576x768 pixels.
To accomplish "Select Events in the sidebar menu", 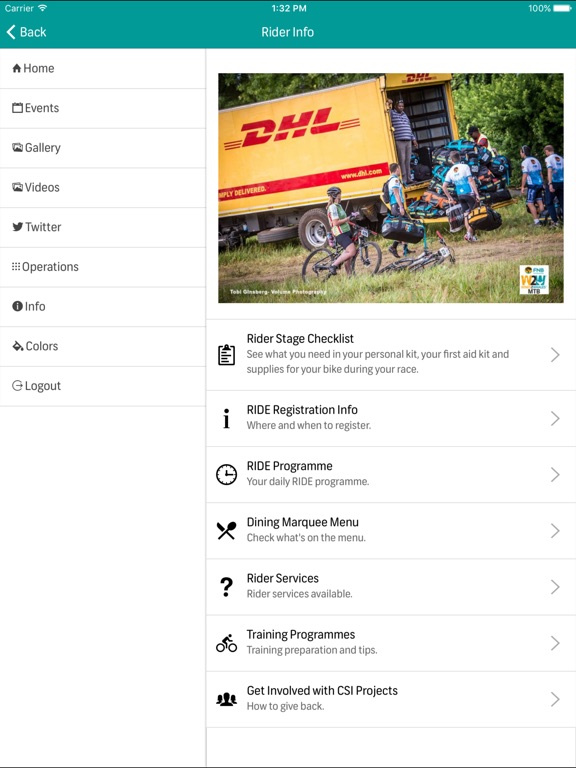I will click(103, 108).
